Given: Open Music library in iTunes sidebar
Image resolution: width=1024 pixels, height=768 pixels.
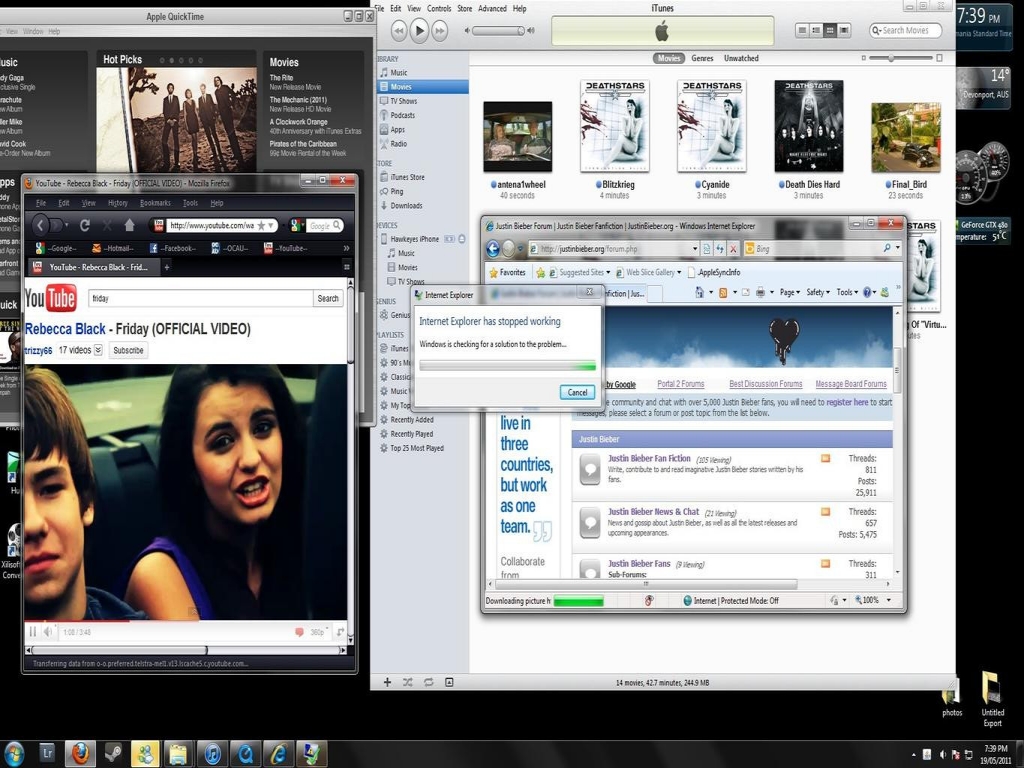Looking at the screenshot, I should 398,72.
